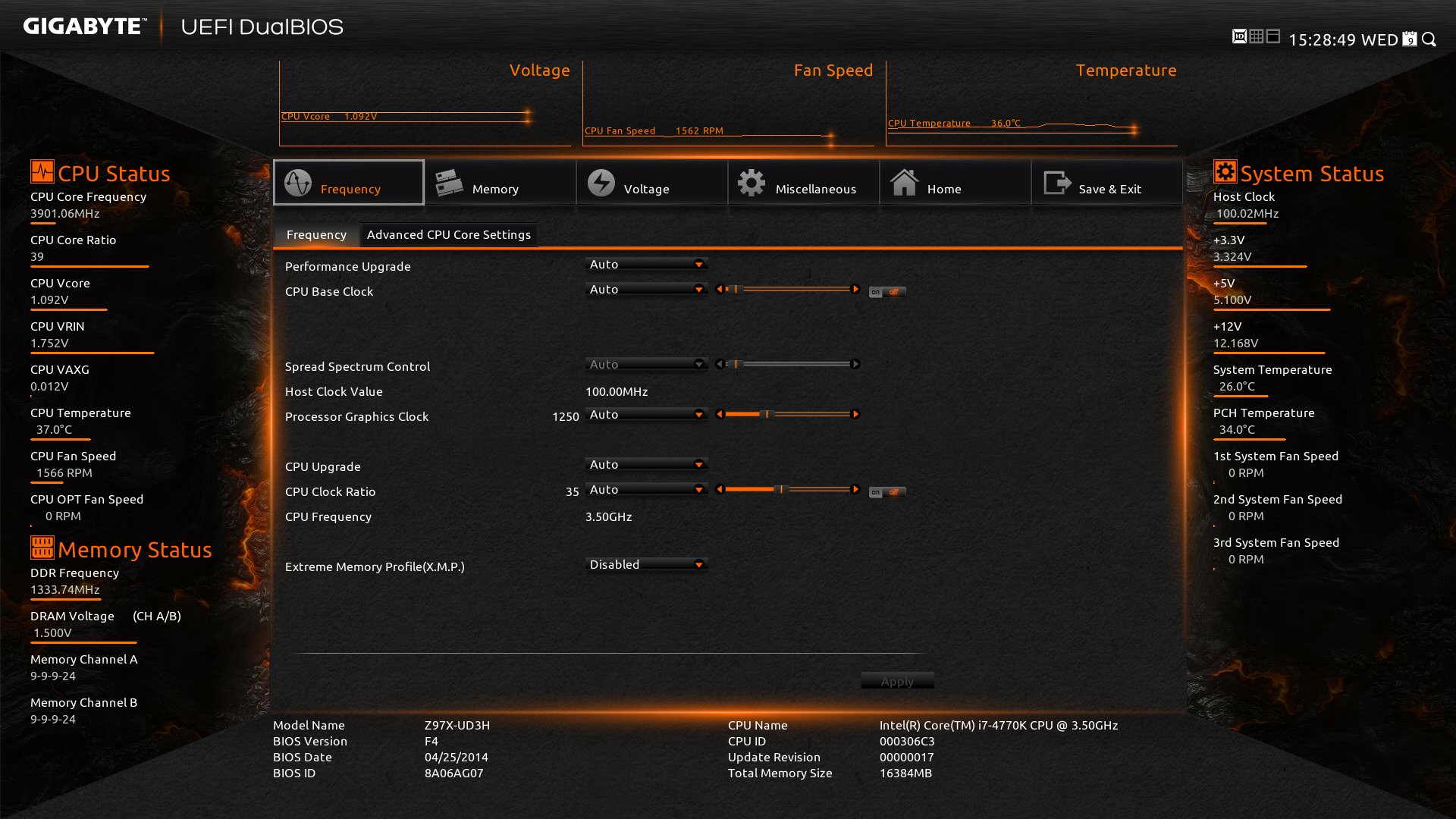Expand the Performance Upgrade dropdown
Screen dimensions: 1456x819
point(647,264)
